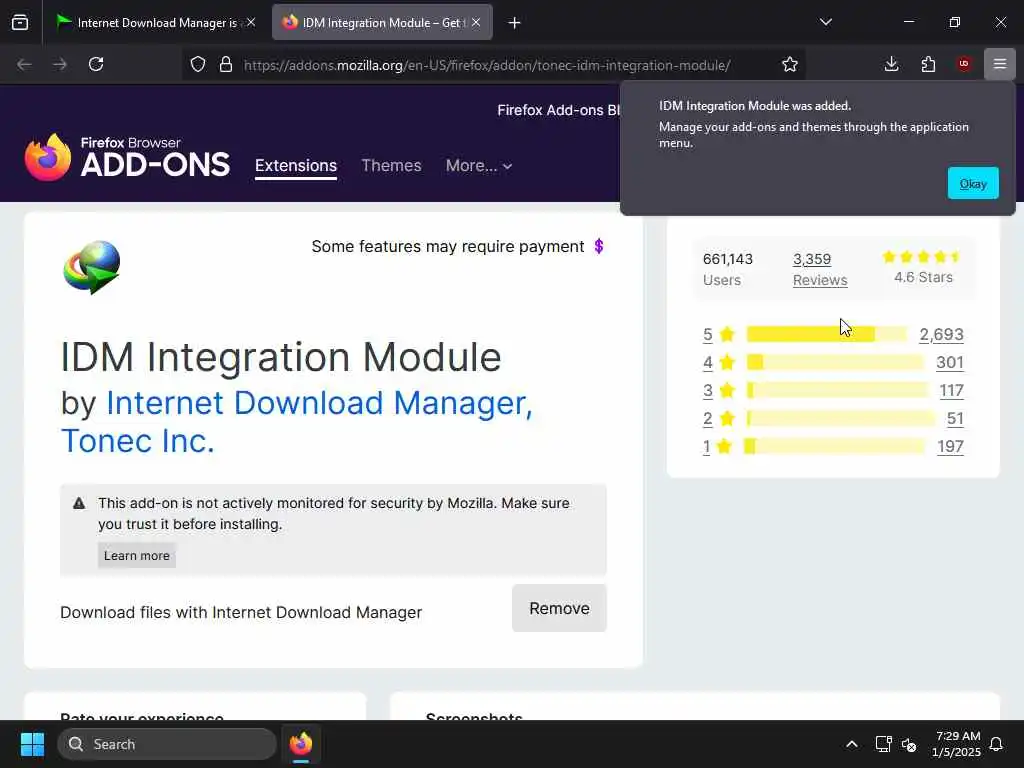Open the Tonec Inc. author link
Viewport: 1024px width, 768px height.
tap(137, 441)
